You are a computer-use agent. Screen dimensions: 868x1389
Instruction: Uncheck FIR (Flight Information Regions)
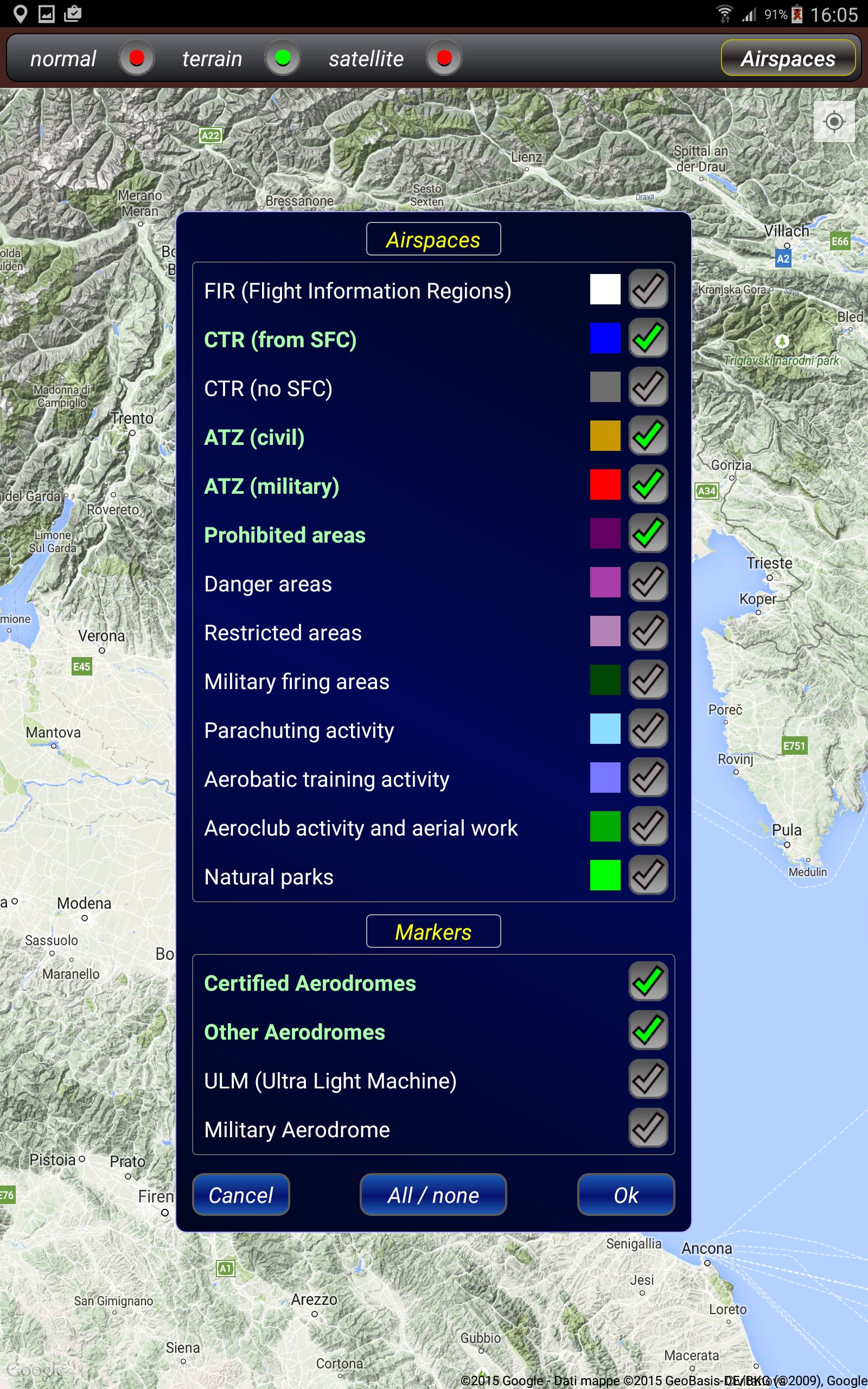pos(648,289)
